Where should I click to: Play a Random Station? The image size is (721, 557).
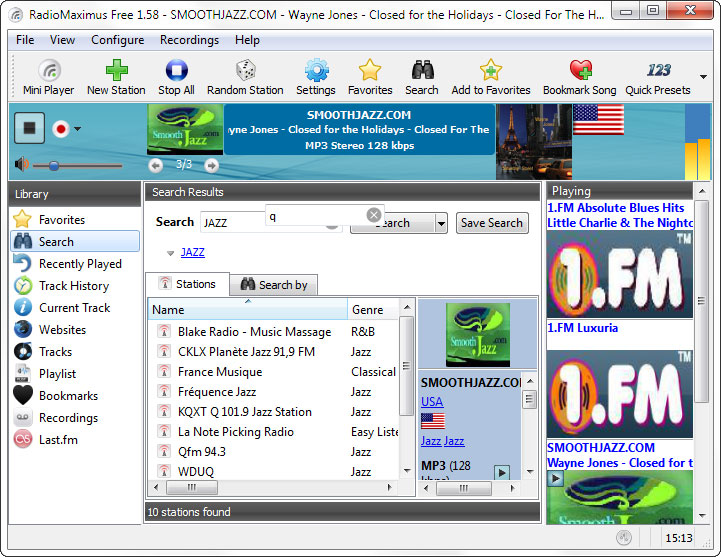click(245, 77)
